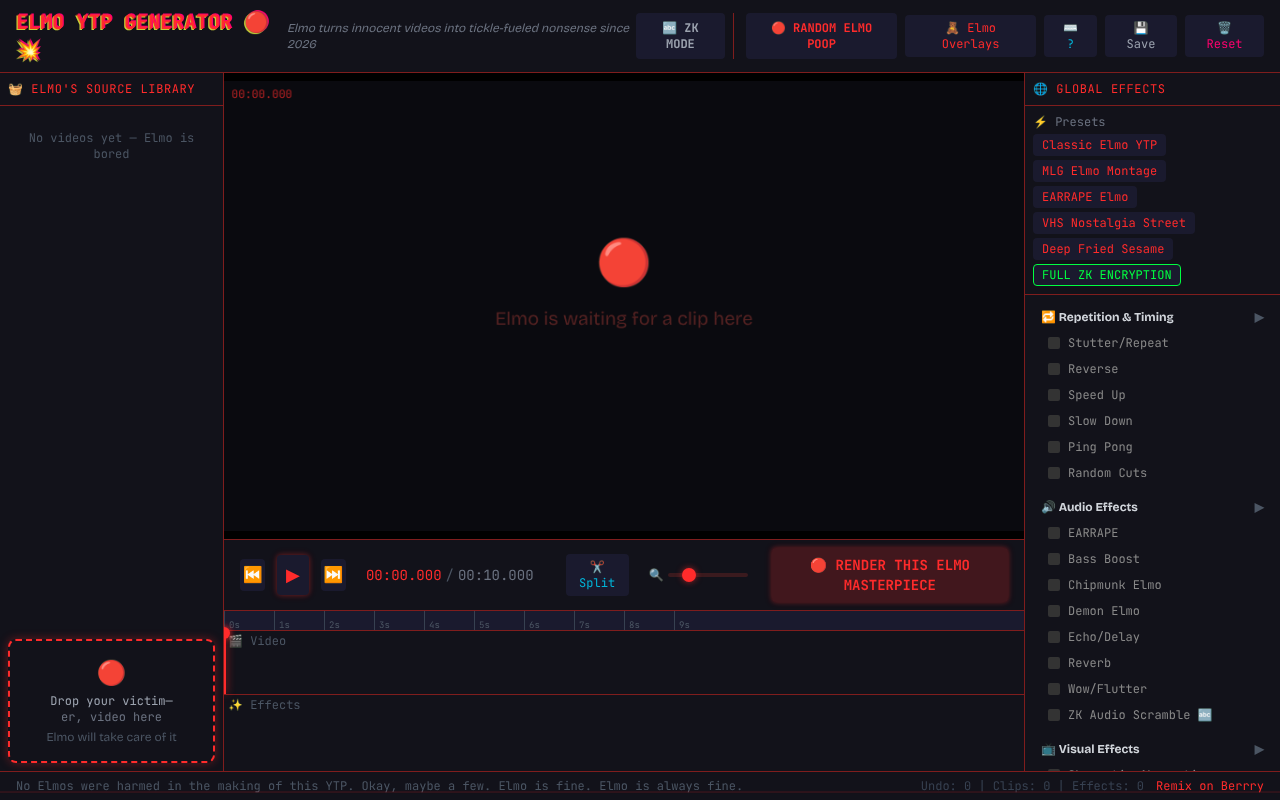Open the Remix on Berrry link
The height and width of the screenshot is (800, 1280).
click(1210, 786)
